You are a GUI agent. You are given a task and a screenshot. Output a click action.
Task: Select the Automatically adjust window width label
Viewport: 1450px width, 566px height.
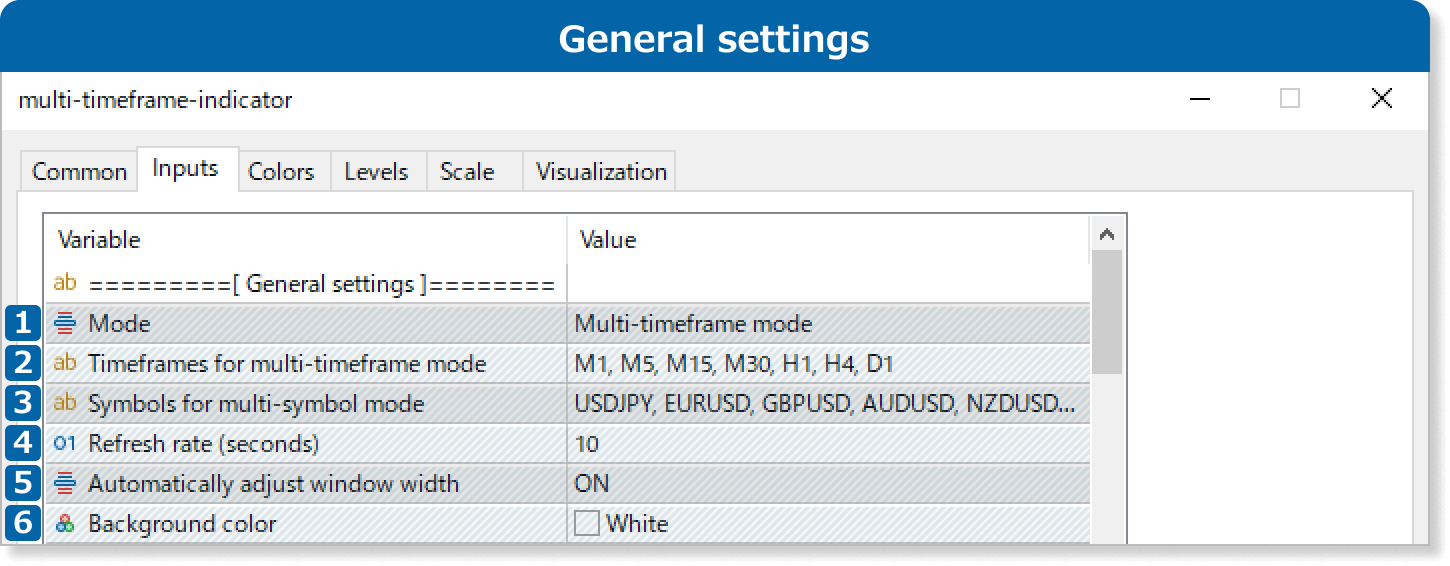click(x=273, y=483)
